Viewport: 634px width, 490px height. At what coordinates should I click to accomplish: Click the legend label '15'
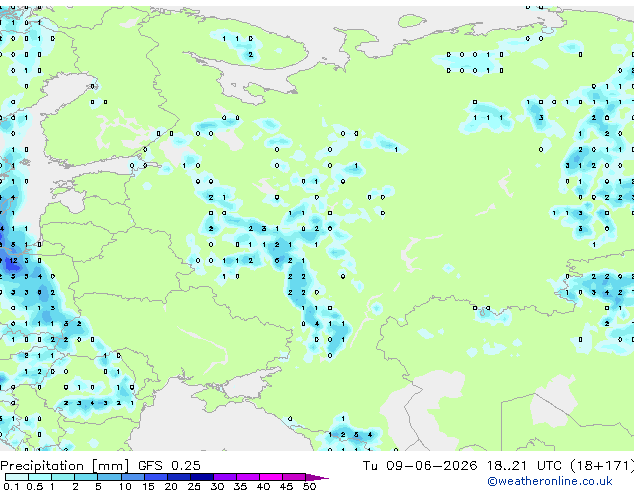coord(148,486)
